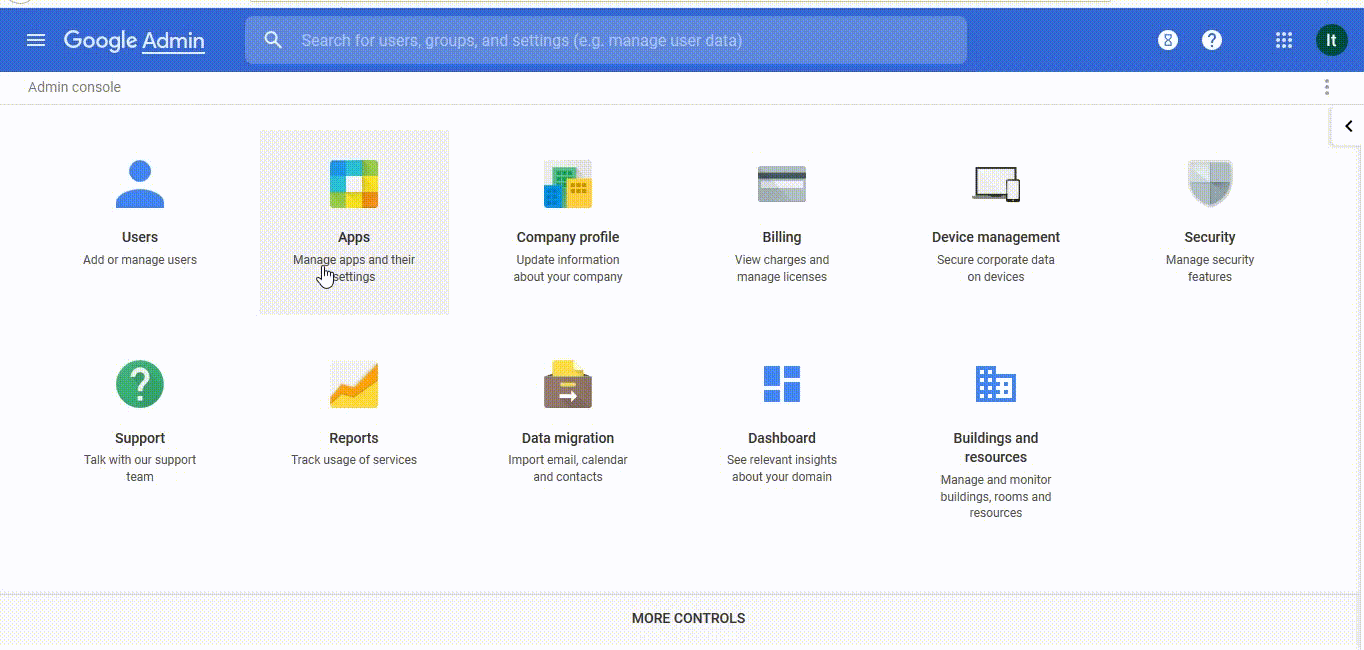Click the Support title text
The width and height of the screenshot is (1364, 650).
tap(140, 438)
